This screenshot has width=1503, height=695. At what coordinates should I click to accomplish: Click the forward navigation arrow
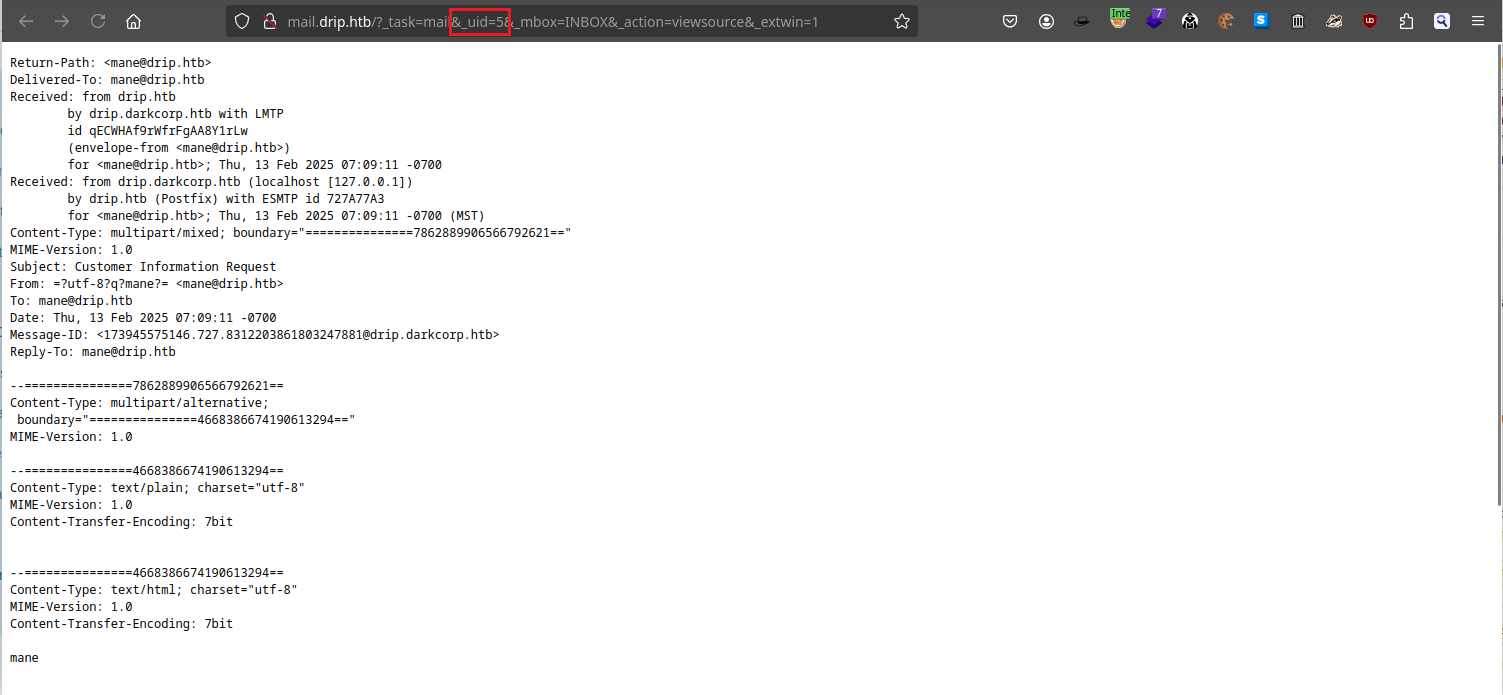pos(62,21)
